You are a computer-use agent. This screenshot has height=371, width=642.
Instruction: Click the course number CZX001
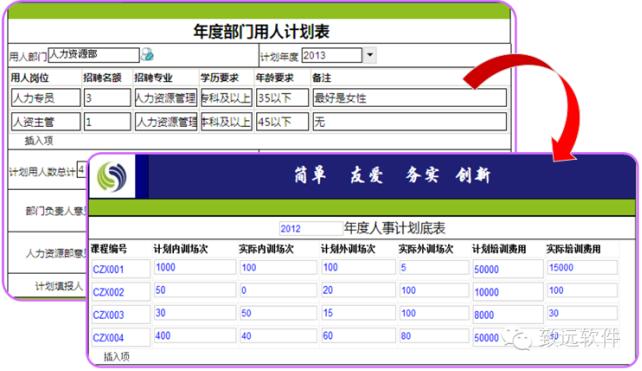[120, 269]
